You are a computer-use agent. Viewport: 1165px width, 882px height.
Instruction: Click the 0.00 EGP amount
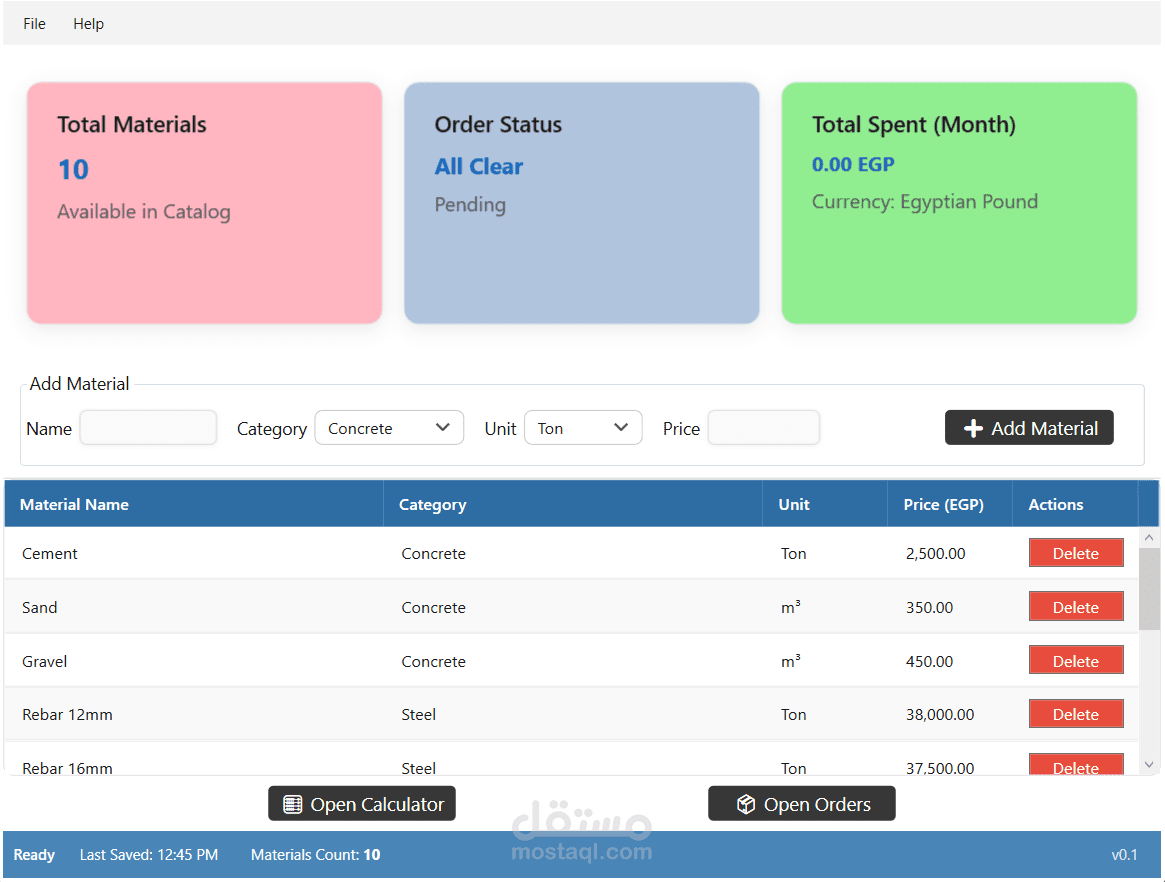coord(853,164)
